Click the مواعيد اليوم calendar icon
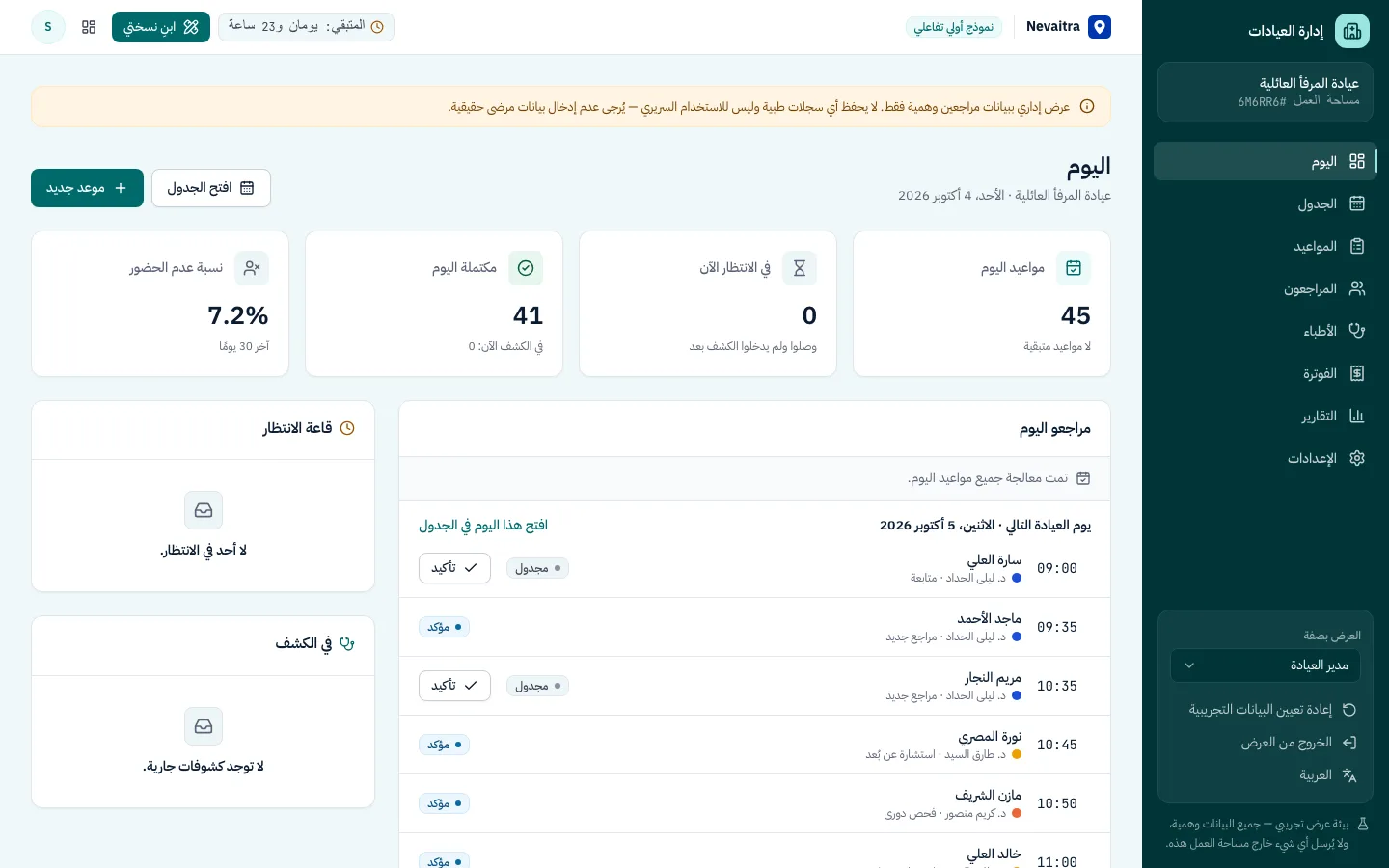This screenshot has width=1389, height=868. 1074,268
